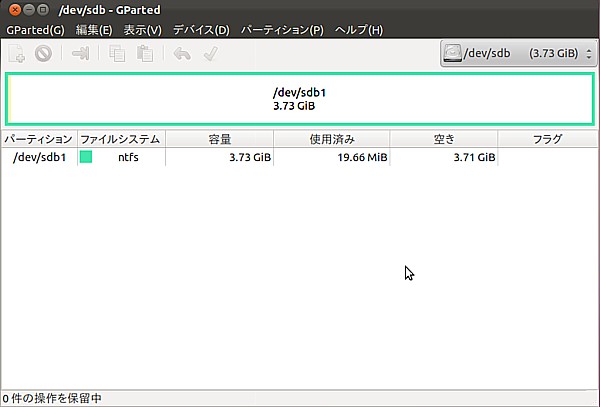Click the 容量 column header
The width and height of the screenshot is (600, 407).
(x=220, y=139)
